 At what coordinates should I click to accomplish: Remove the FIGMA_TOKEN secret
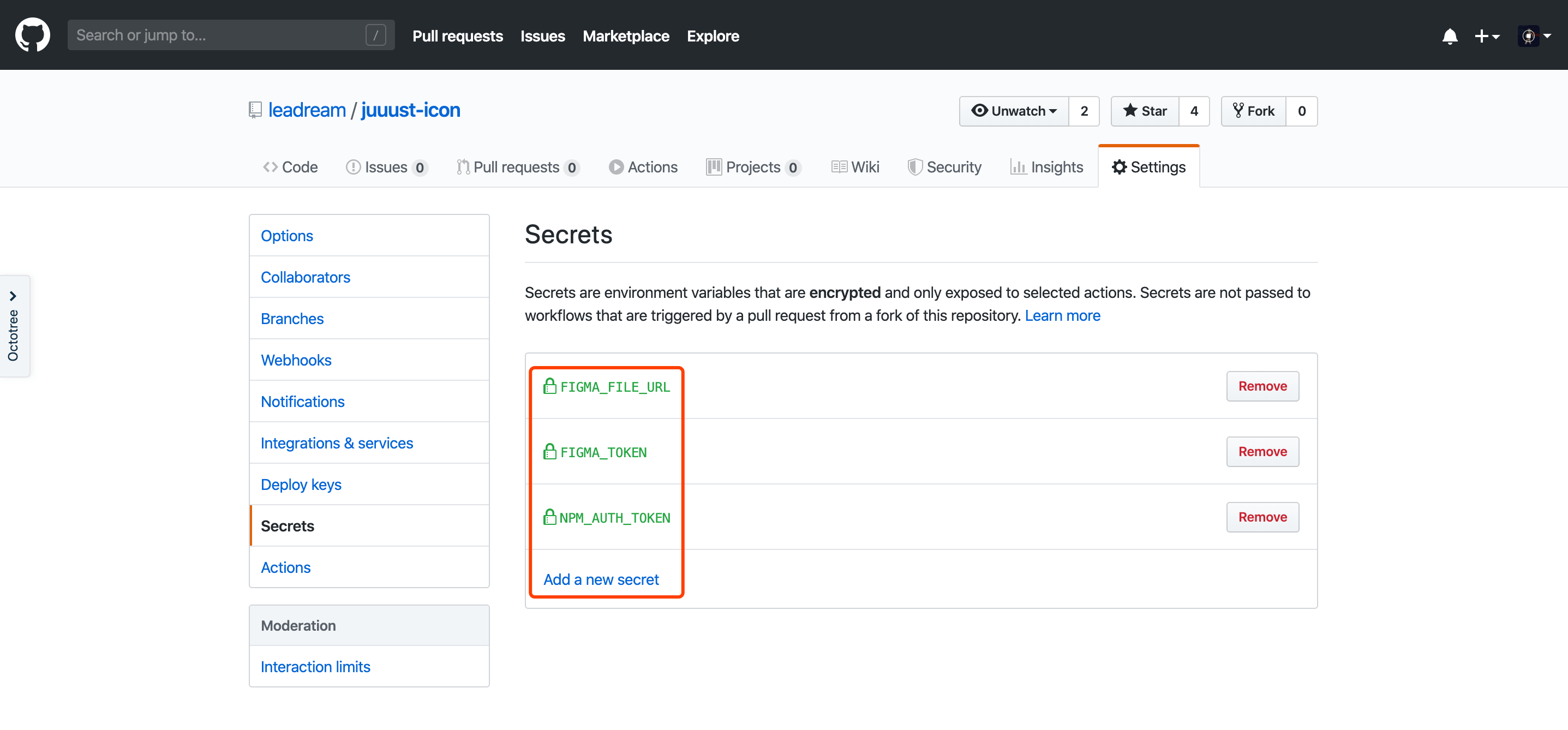[x=1262, y=451]
